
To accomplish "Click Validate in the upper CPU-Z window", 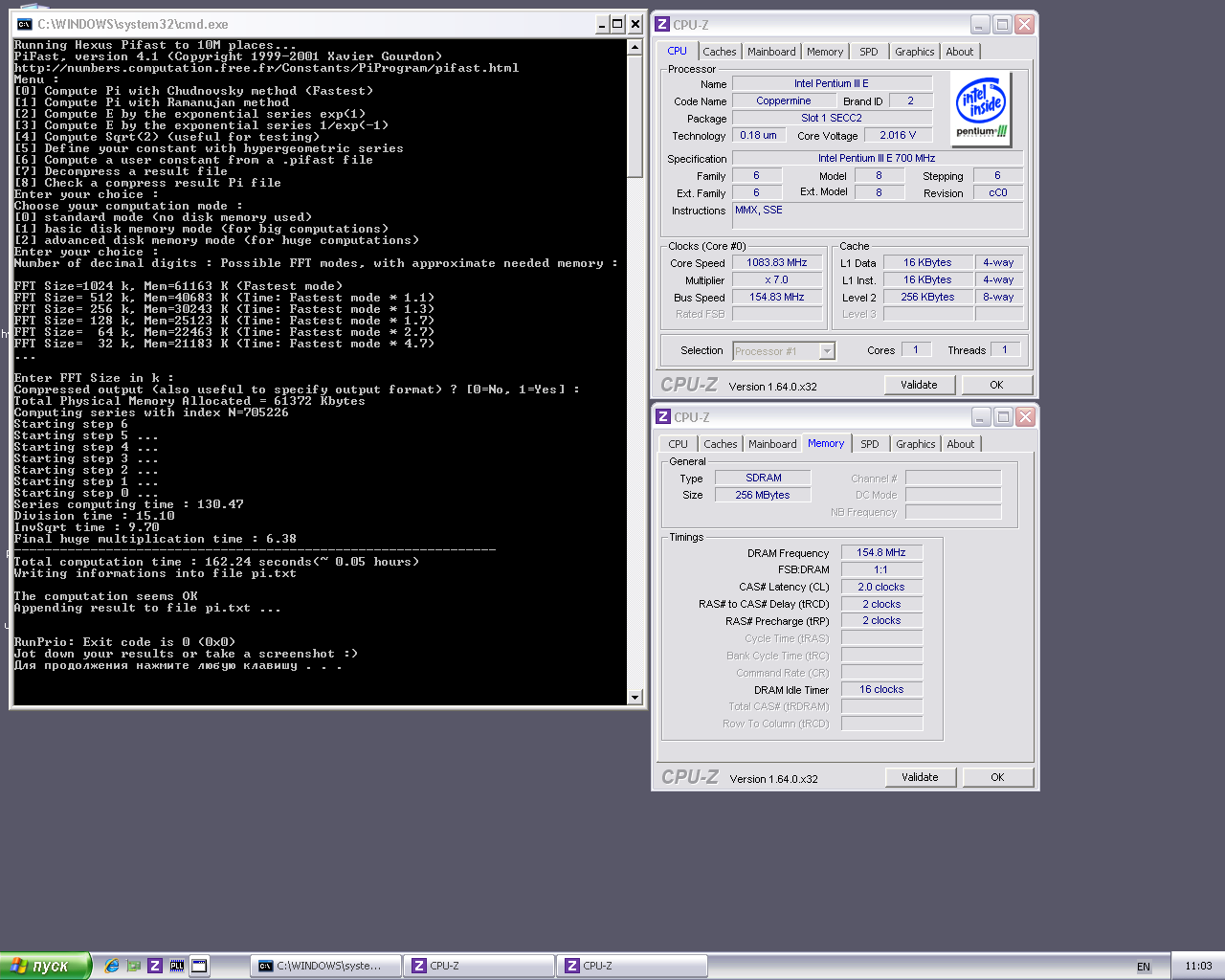I will 919,385.
